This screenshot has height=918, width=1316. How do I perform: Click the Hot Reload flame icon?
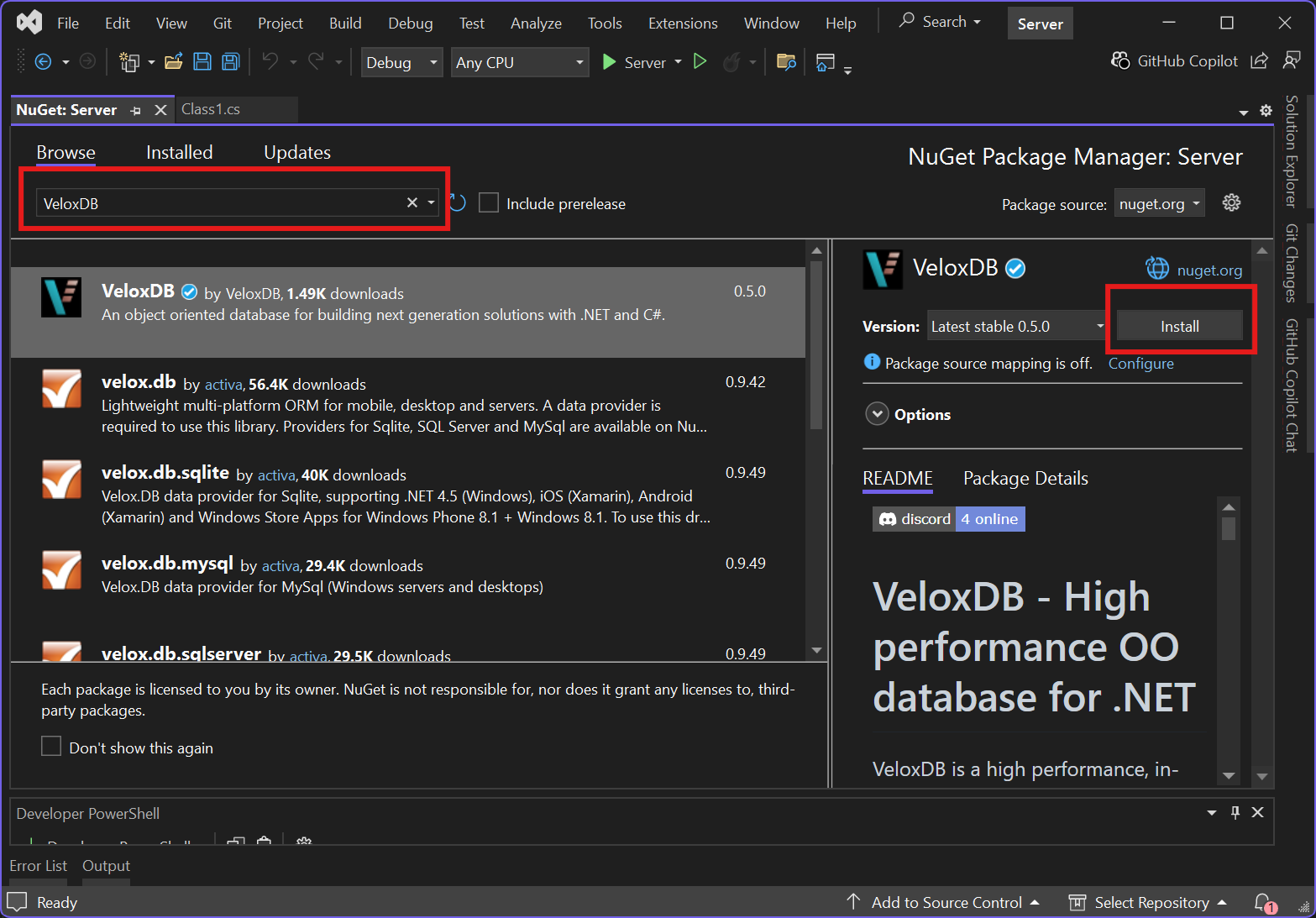click(731, 62)
